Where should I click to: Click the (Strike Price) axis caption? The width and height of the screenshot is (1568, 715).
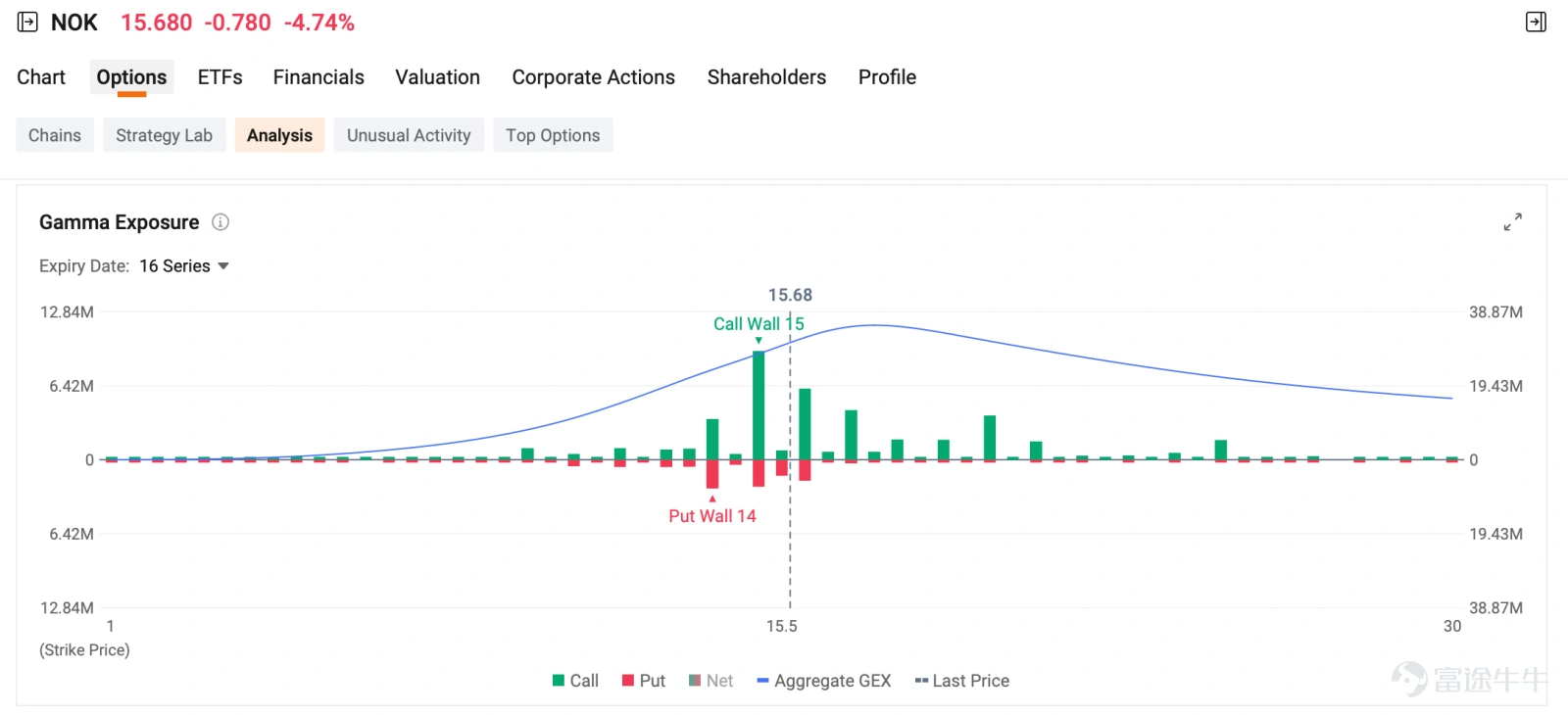84,650
